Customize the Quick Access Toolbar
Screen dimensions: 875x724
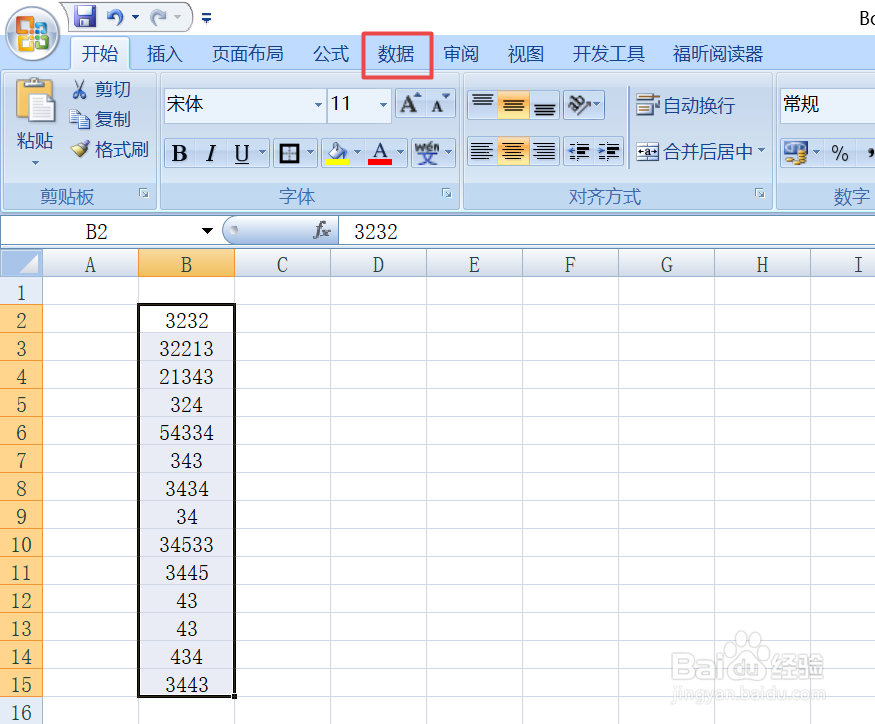(x=206, y=18)
